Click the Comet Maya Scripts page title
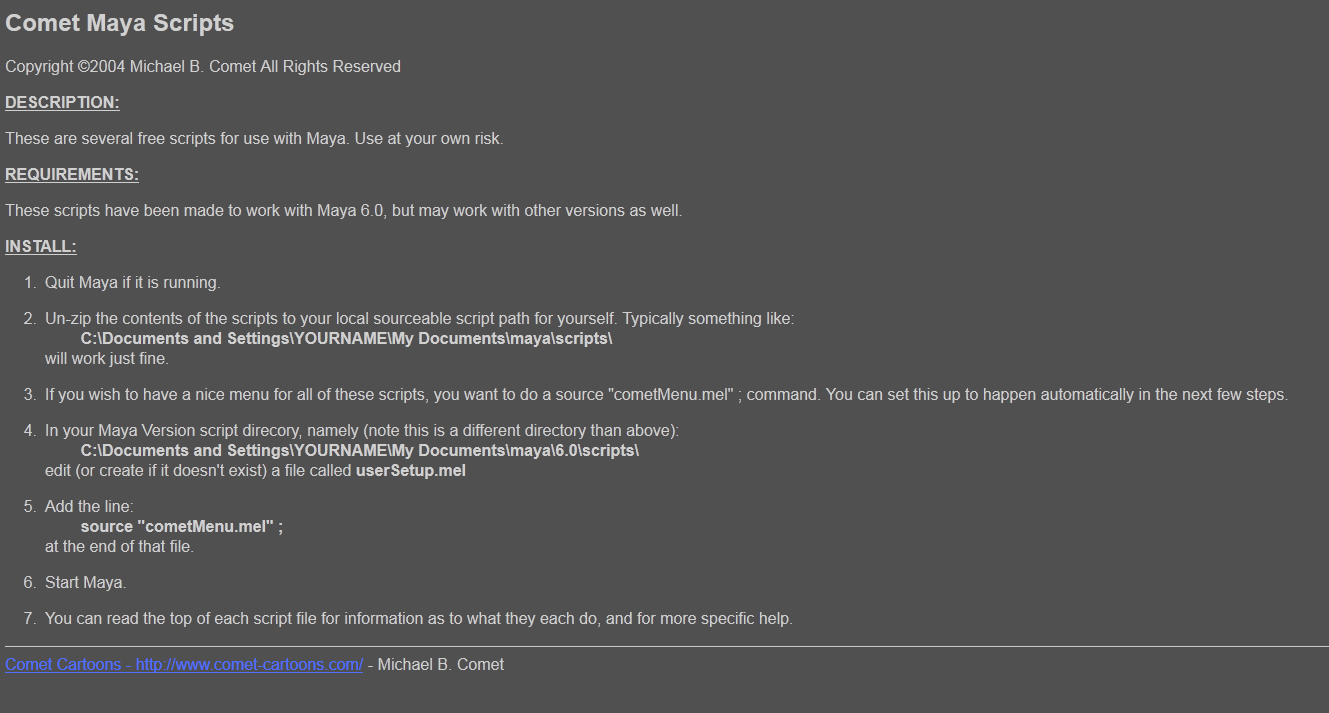1329x713 pixels. coord(120,23)
